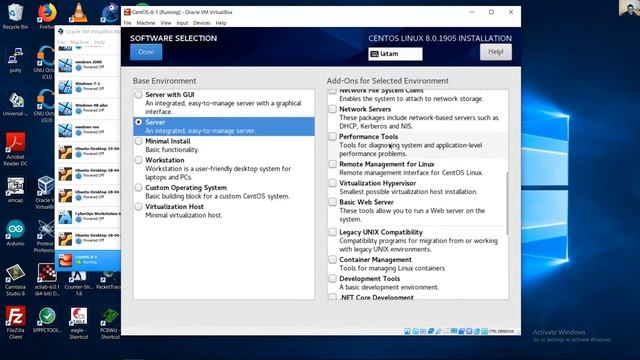Enable Remote Management for Linux add-on

click(x=333, y=164)
